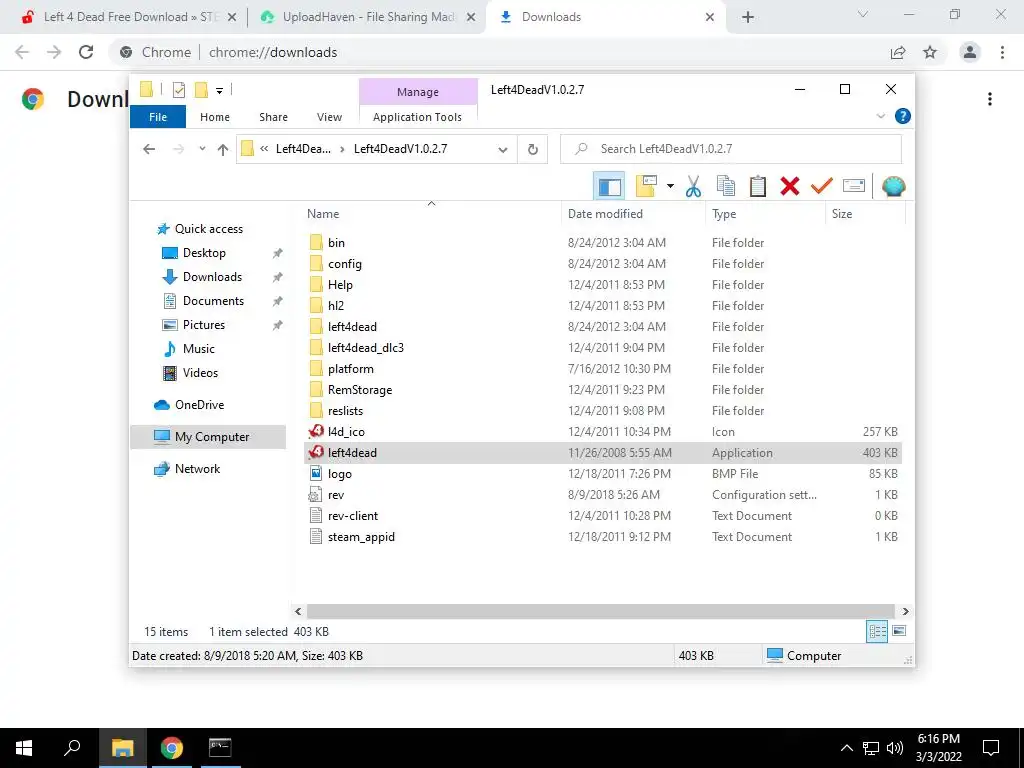The width and height of the screenshot is (1024, 768).
Task: Toggle the preview pane layout icon
Action: 609,187
